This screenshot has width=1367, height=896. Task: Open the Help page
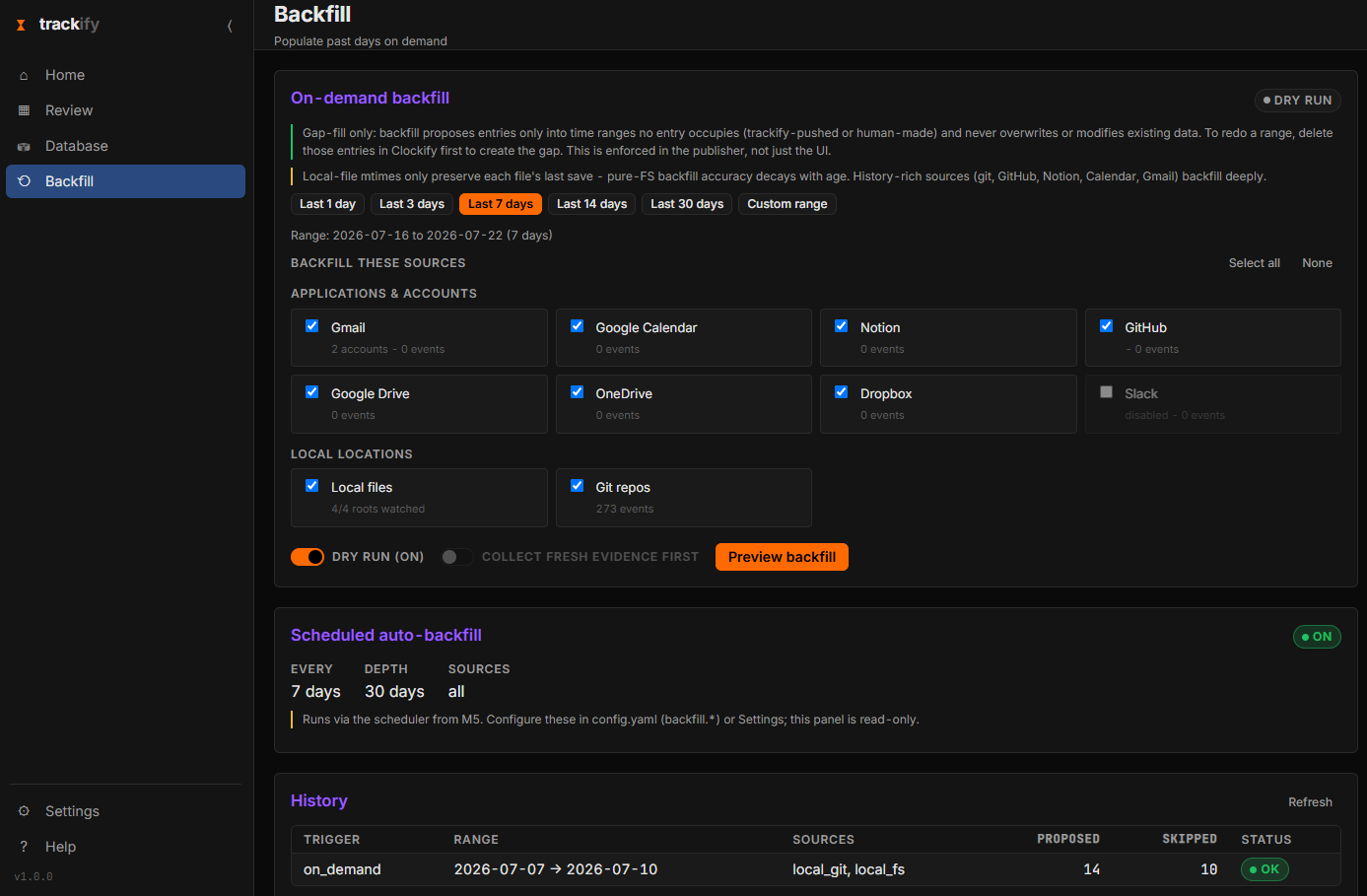[125, 847]
